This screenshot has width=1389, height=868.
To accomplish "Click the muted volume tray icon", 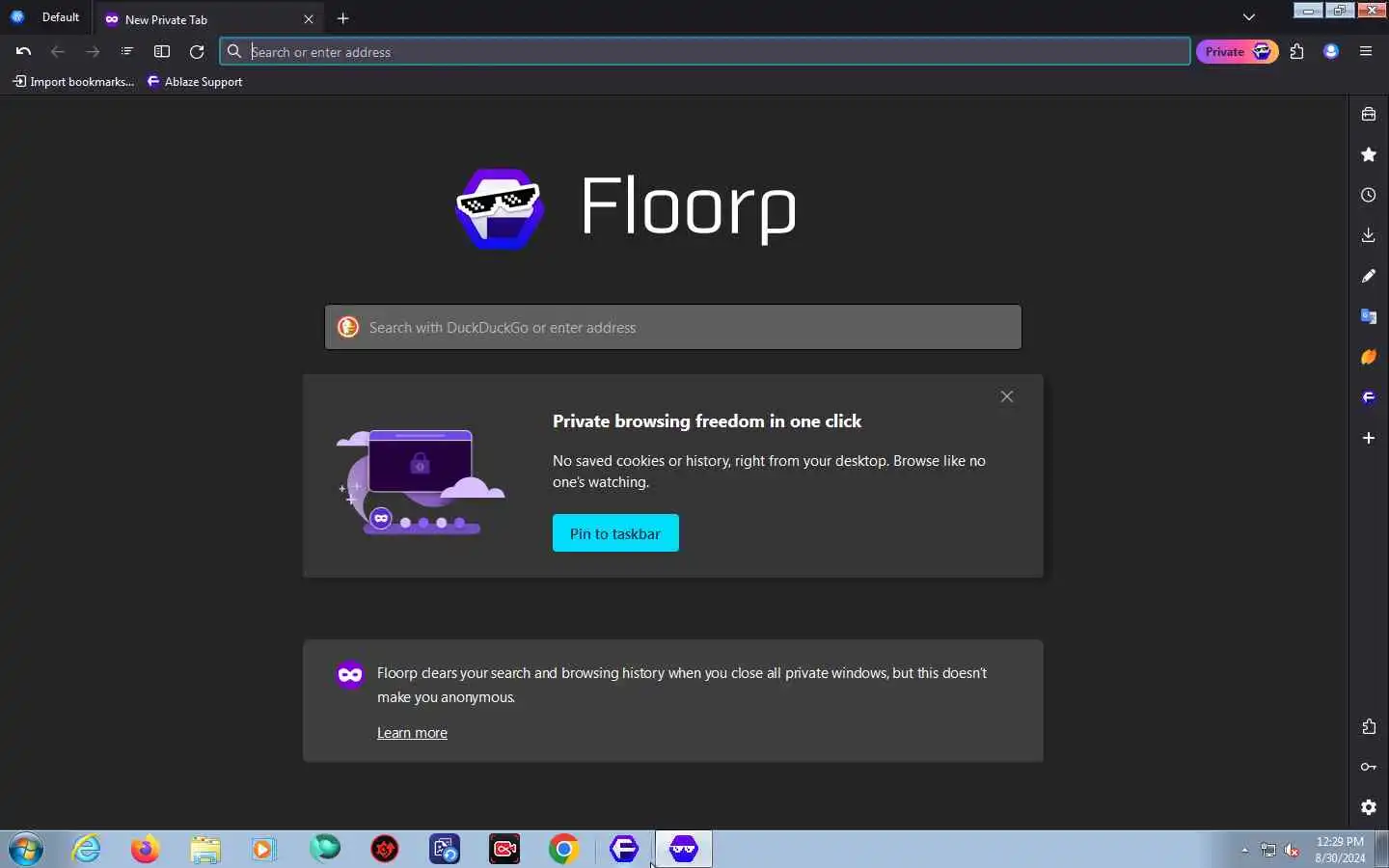I will coord(1293,850).
